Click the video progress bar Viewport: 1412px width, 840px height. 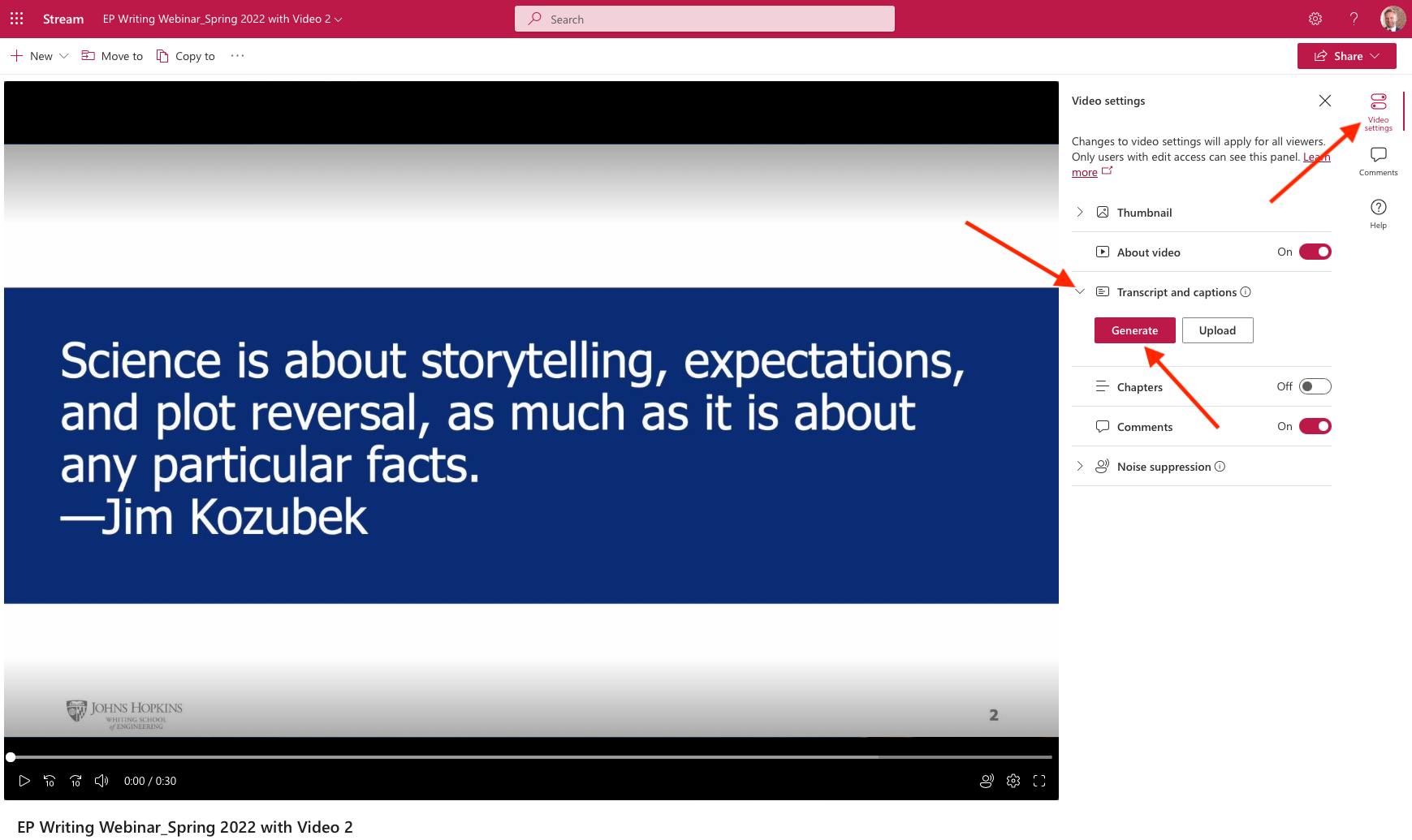(x=531, y=757)
